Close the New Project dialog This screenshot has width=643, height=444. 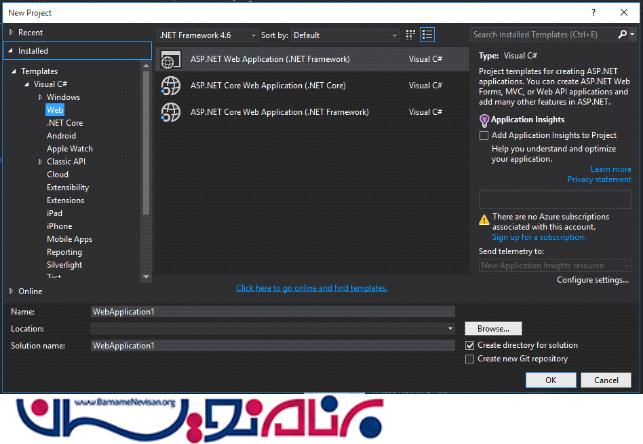pos(624,13)
